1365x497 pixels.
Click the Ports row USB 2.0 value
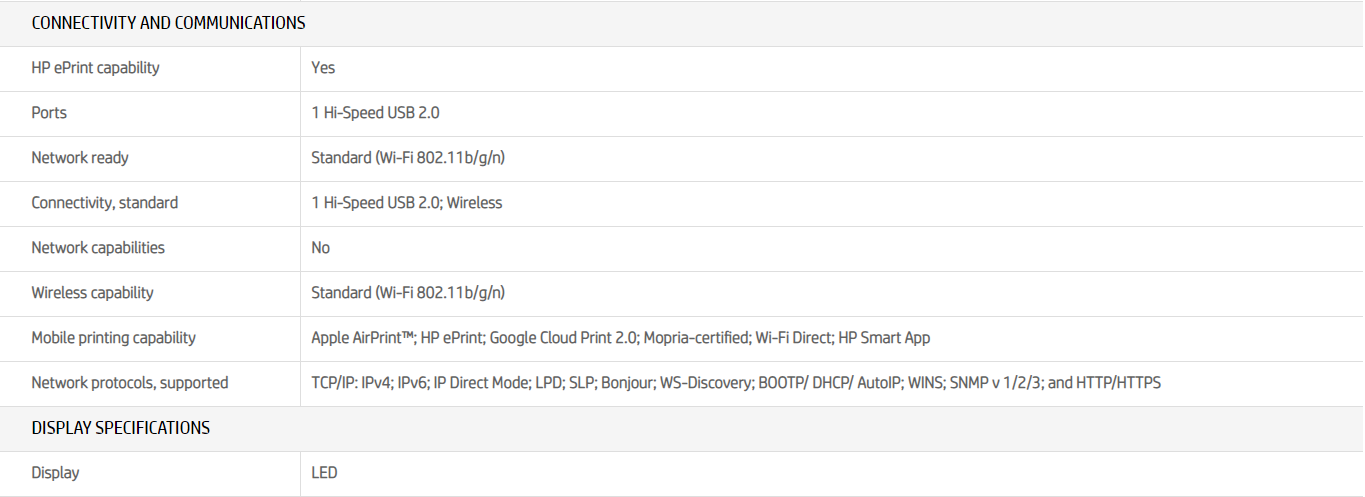(375, 113)
